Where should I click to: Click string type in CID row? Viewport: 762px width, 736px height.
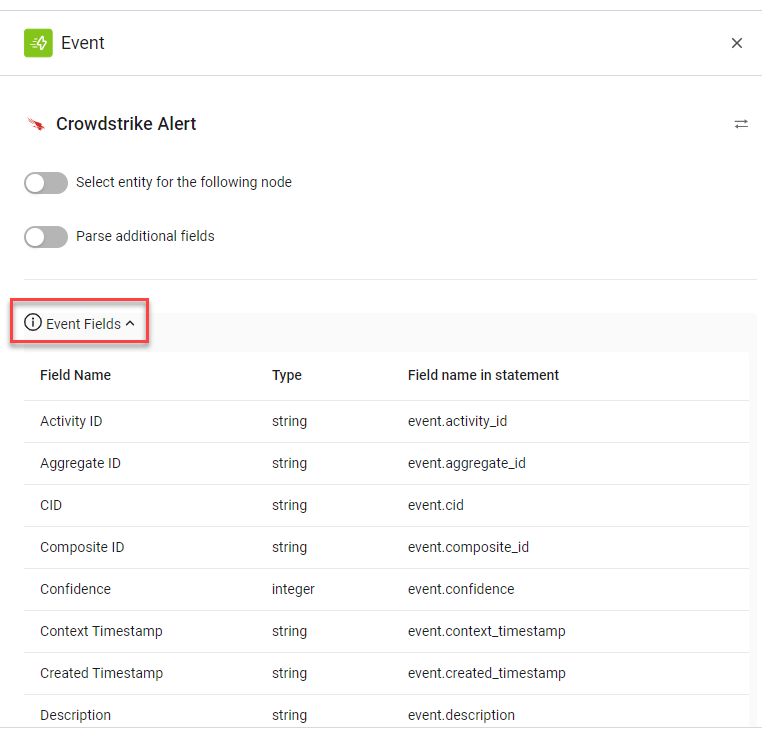point(289,506)
